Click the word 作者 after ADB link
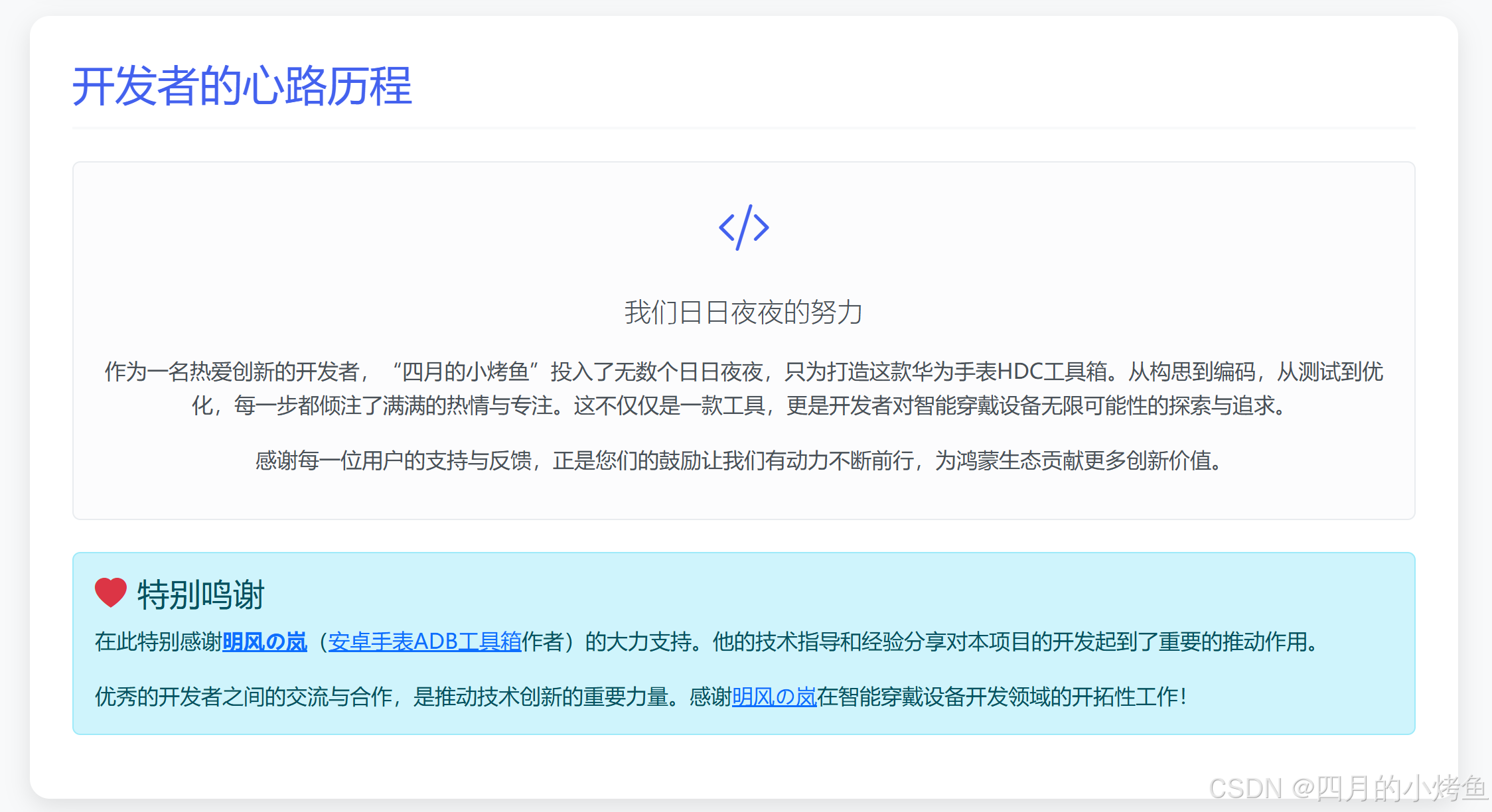 pyautogui.click(x=543, y=642)
